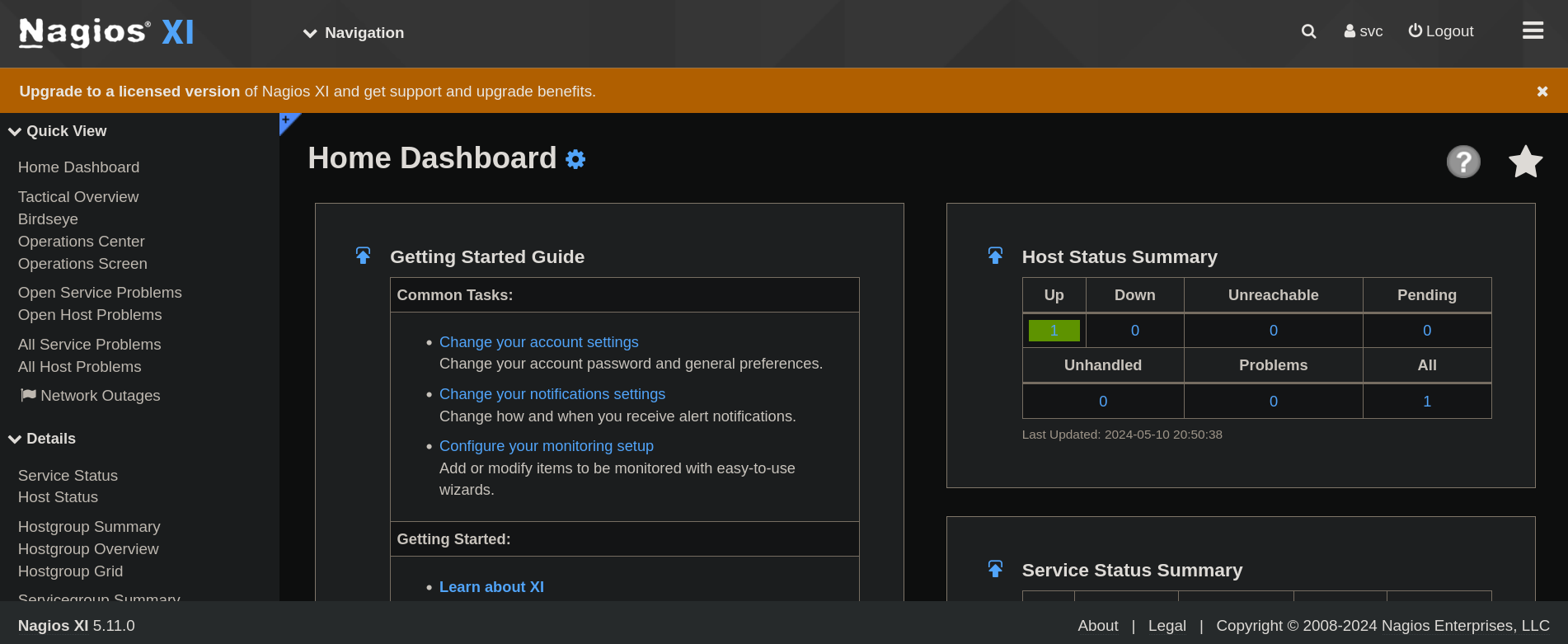1568x644 pixels.
Task: Click the Nagios XI logo
Action: [106, 33]
